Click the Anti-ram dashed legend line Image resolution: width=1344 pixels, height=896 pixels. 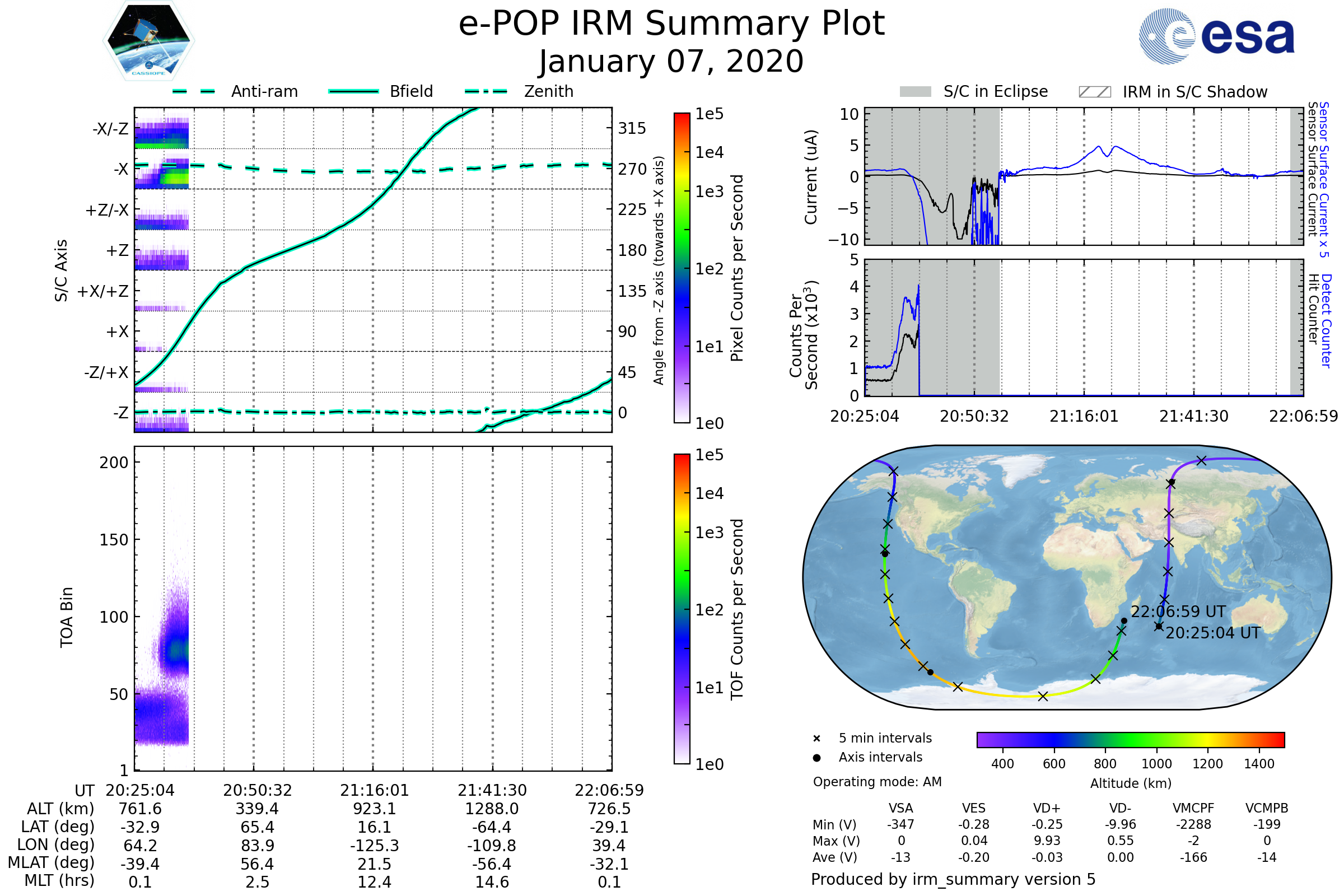[x=194, y=91]
